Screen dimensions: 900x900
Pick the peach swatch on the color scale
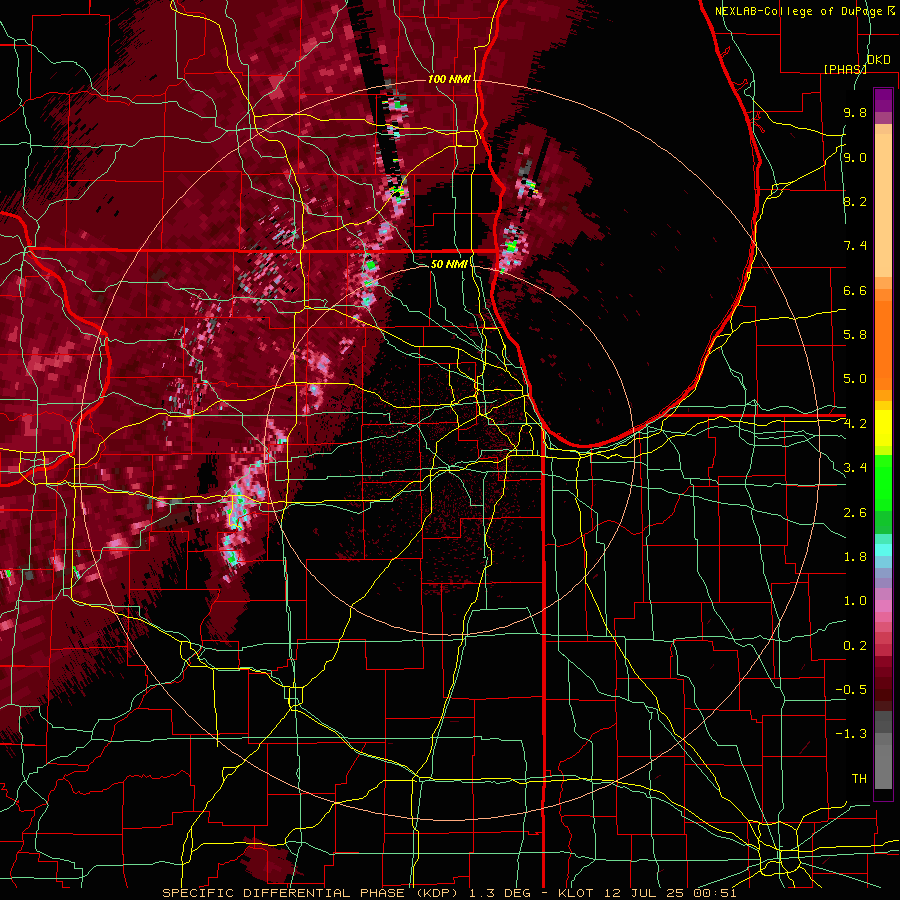[x=883, y=207]
